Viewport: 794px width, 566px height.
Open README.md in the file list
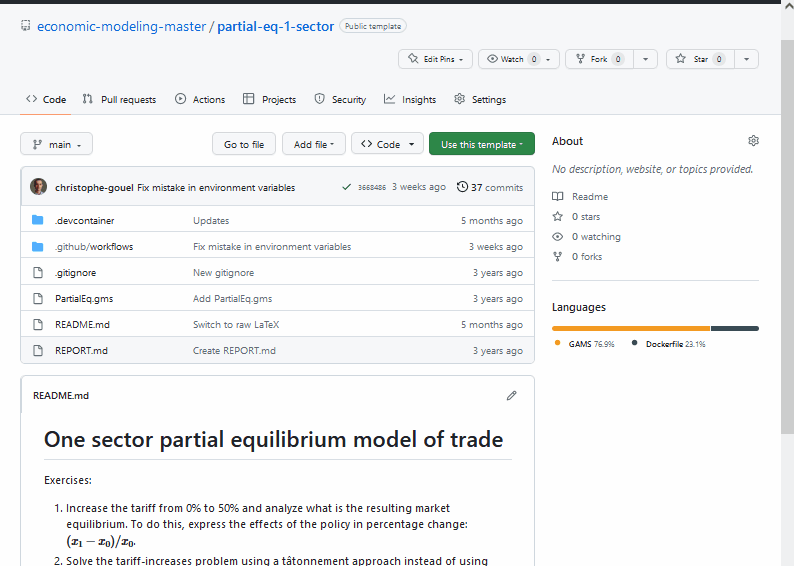tap(82, 325)
